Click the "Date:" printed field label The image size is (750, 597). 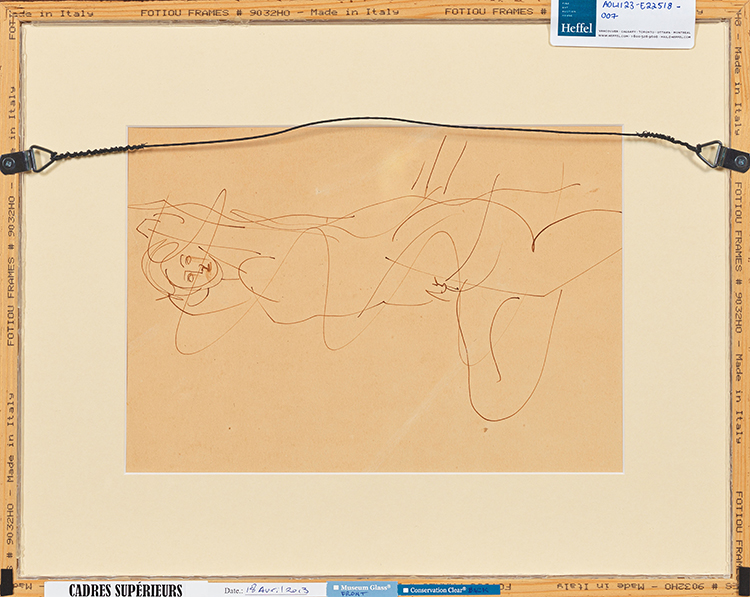click(x=233, y=591)
